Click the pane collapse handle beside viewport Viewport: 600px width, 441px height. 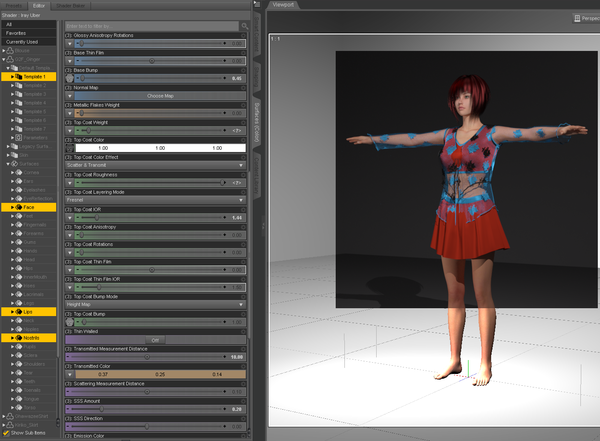coord(263,227)
